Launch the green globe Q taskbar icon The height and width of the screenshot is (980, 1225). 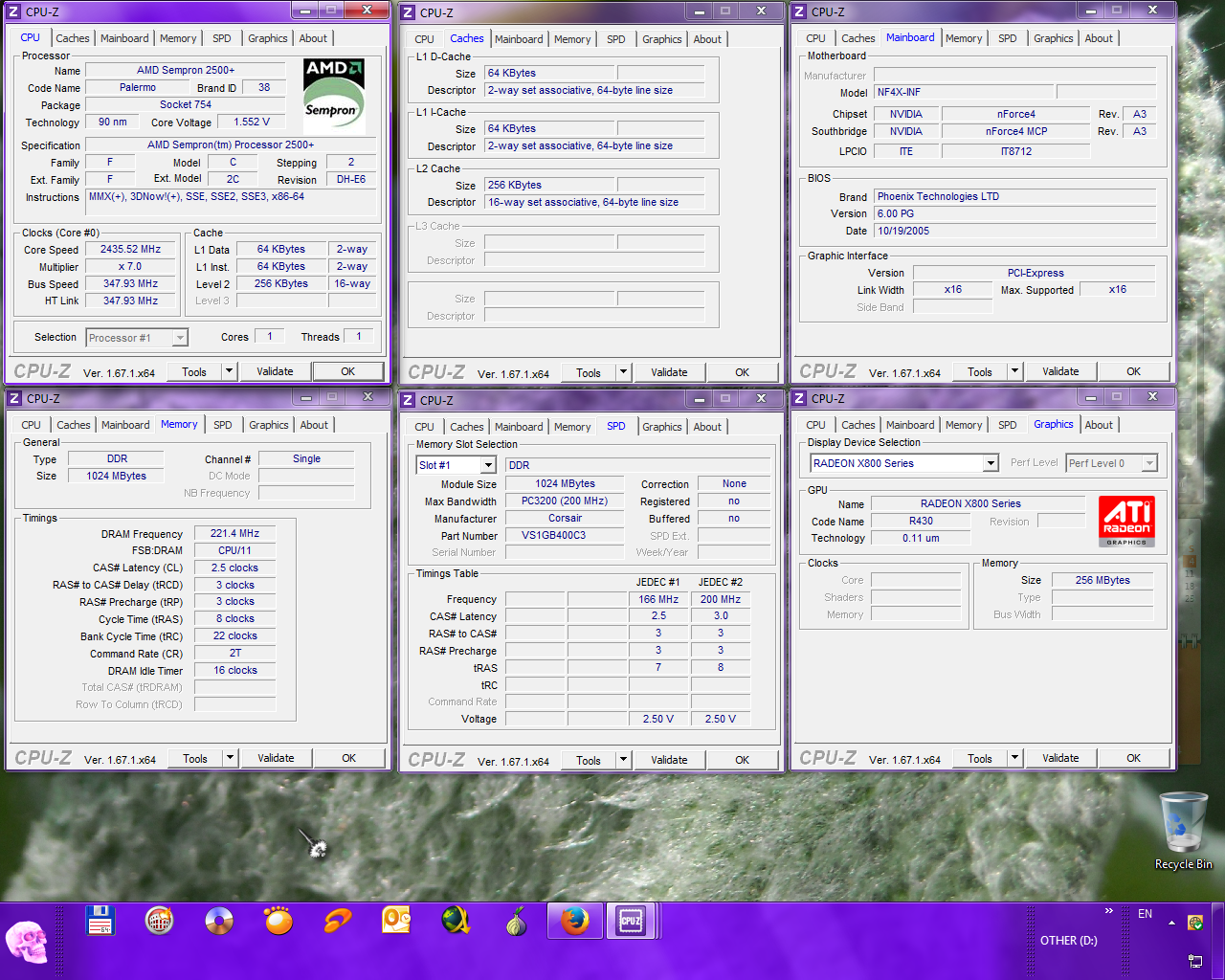click(457, 921)
